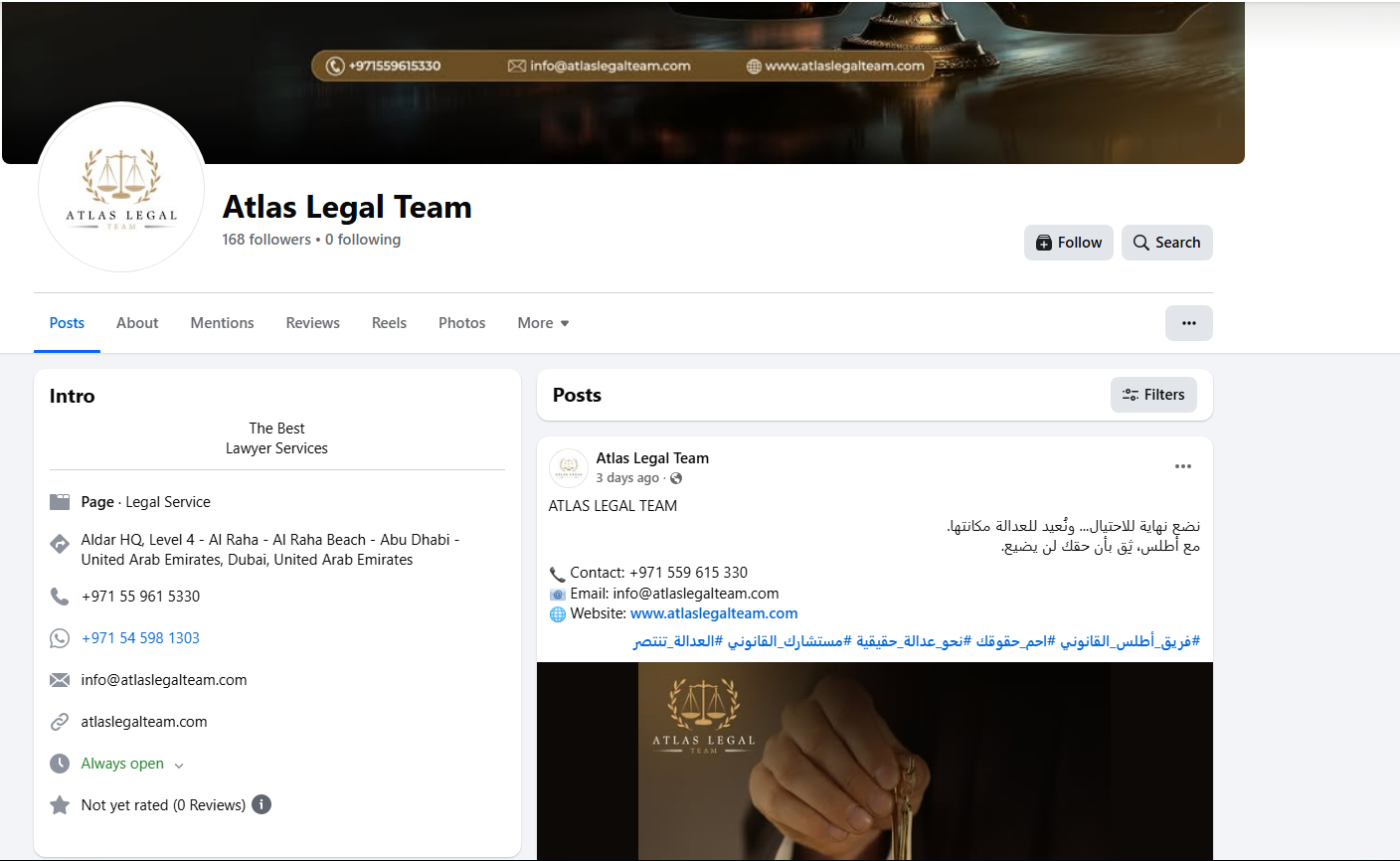Open the three-dots options menu on the post

tap(1182, 465)
